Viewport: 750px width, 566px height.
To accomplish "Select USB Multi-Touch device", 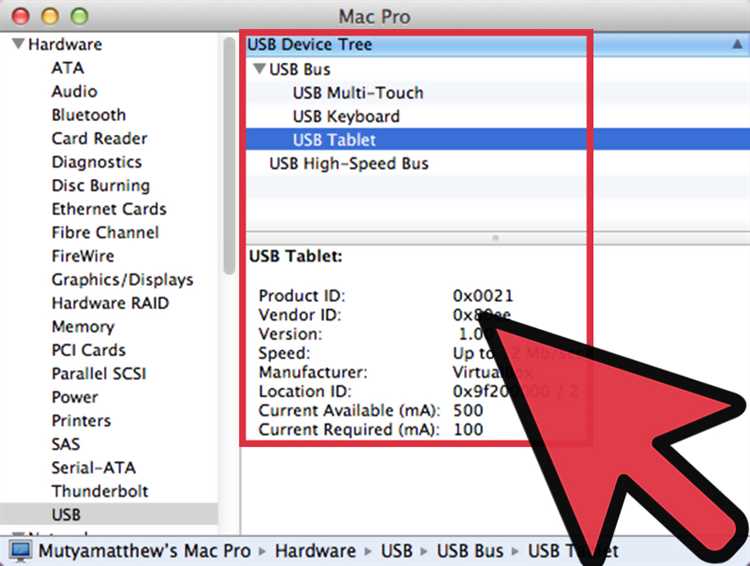I will click(357, 93).
